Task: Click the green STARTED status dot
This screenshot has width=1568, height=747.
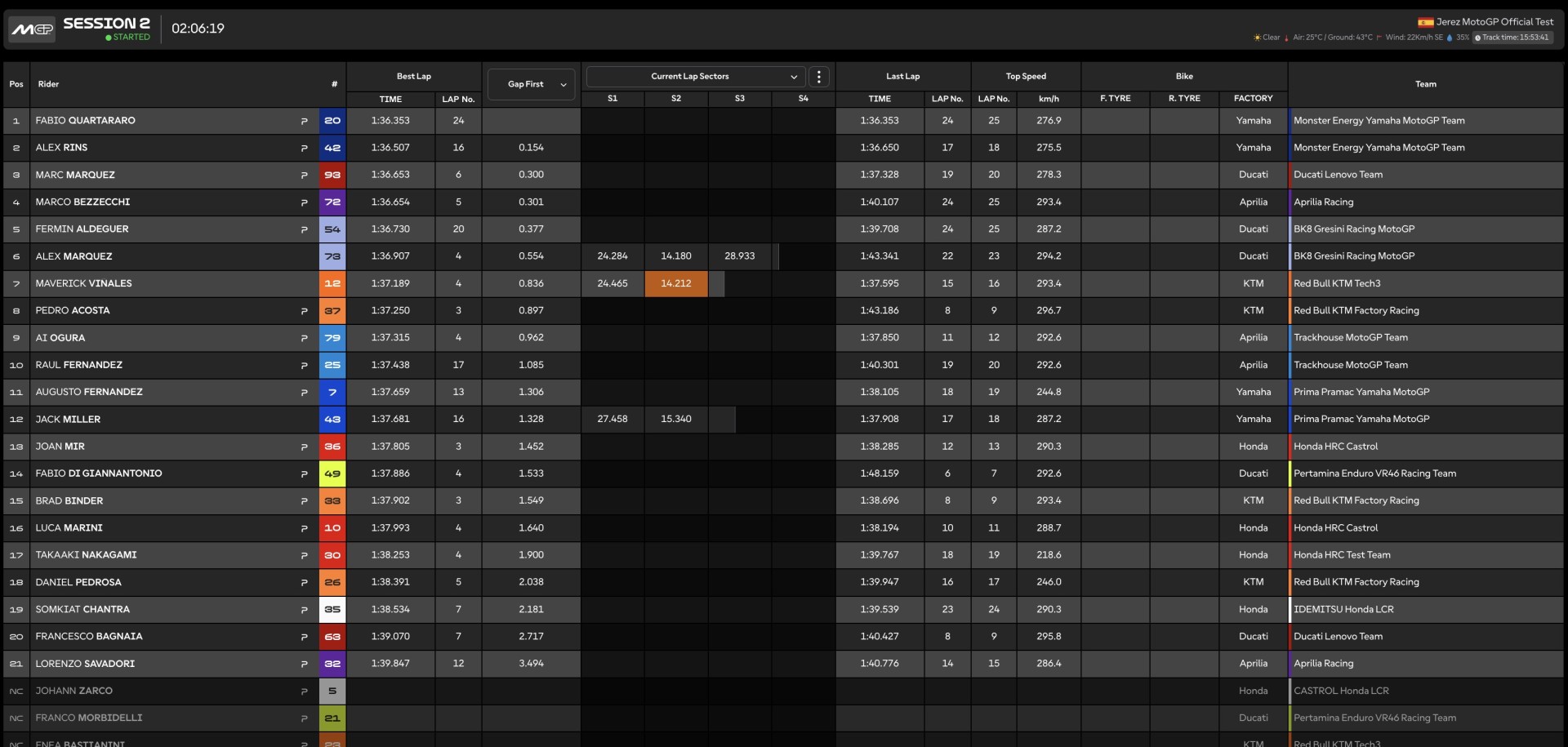Action: coord(108,38)
